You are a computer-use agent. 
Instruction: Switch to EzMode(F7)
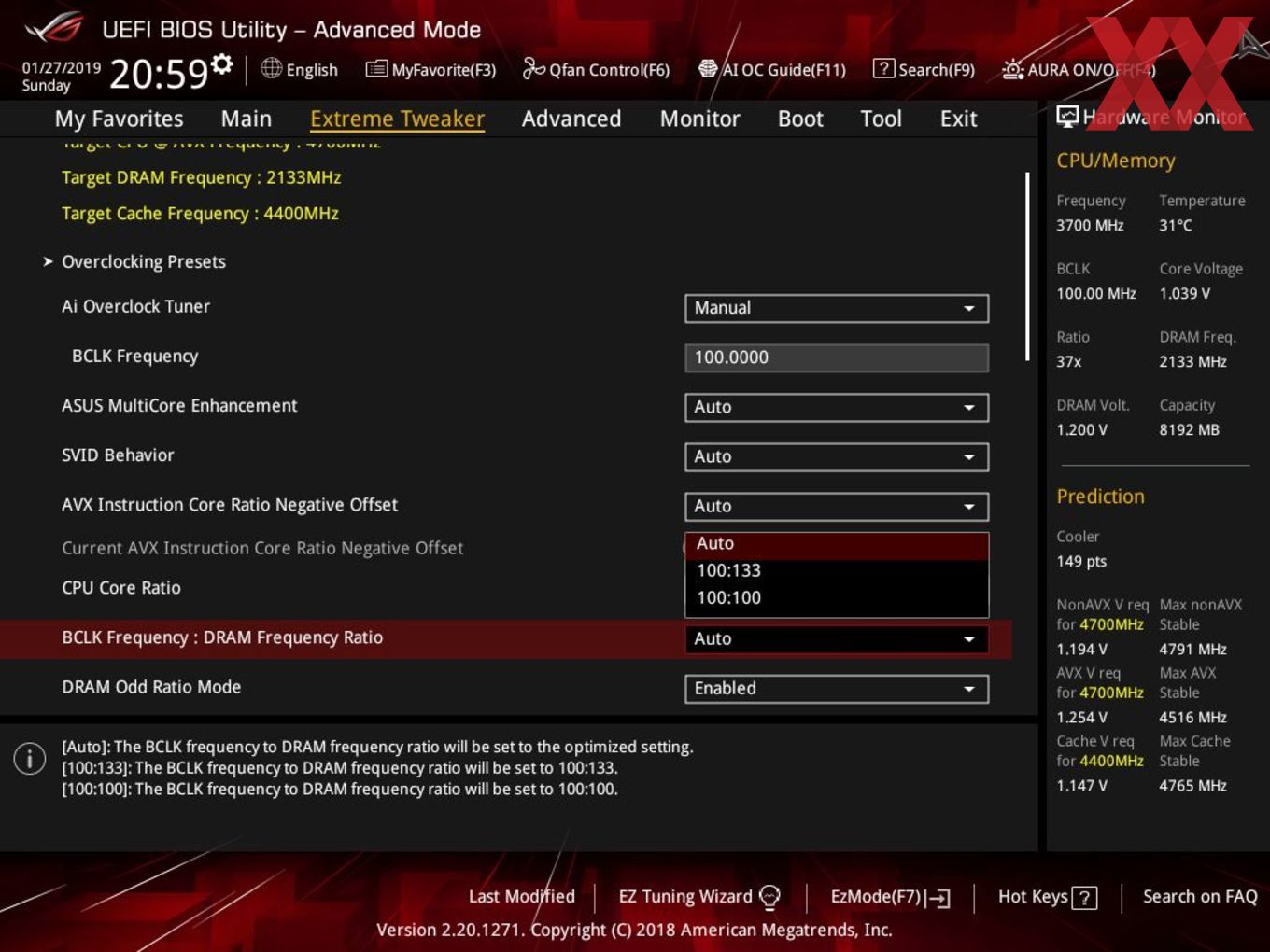point(890,897)
